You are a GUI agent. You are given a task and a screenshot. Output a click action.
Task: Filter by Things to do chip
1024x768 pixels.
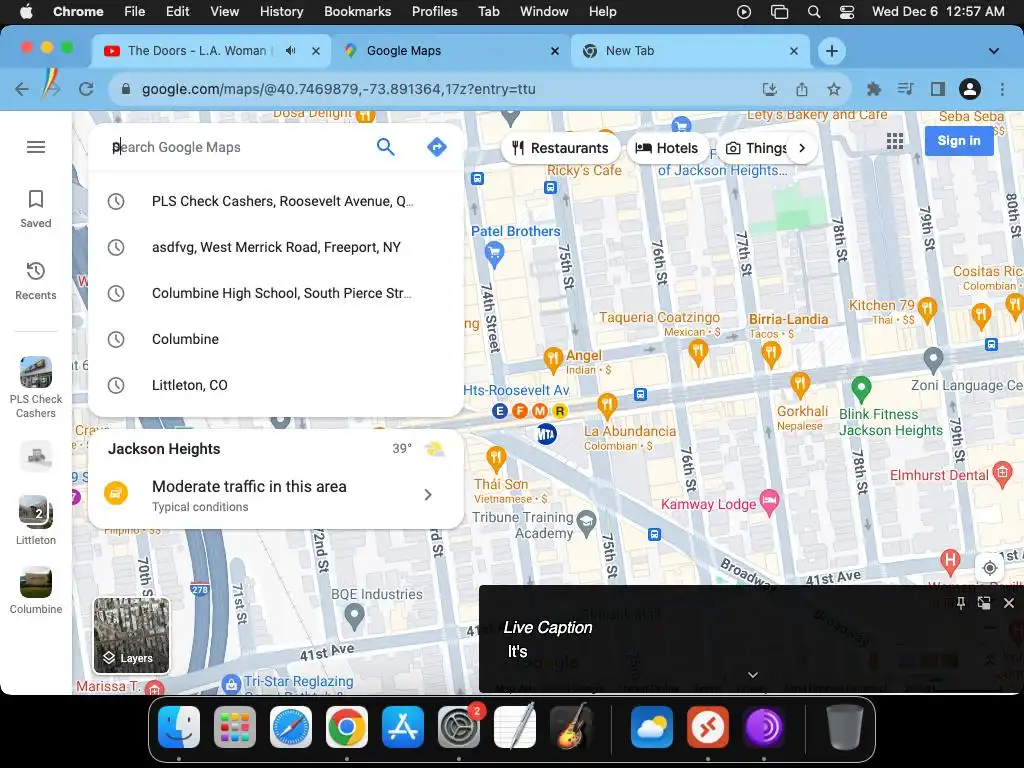click(x=756, y=148)
